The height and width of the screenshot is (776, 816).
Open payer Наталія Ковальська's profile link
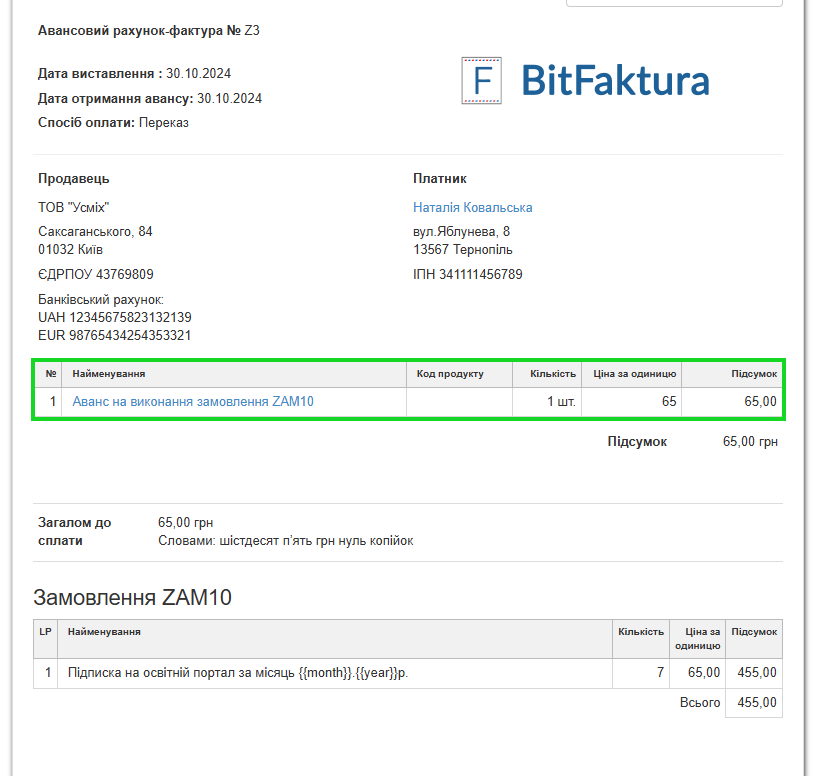(x=472, y=208)
